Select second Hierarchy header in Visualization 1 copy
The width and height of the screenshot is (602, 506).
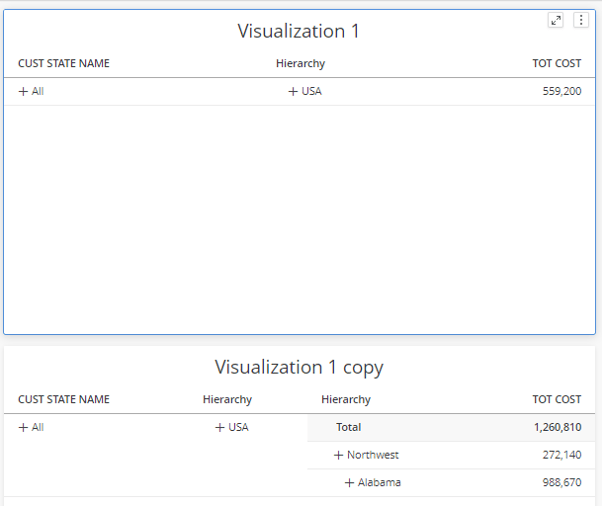(x=346, y=399)
